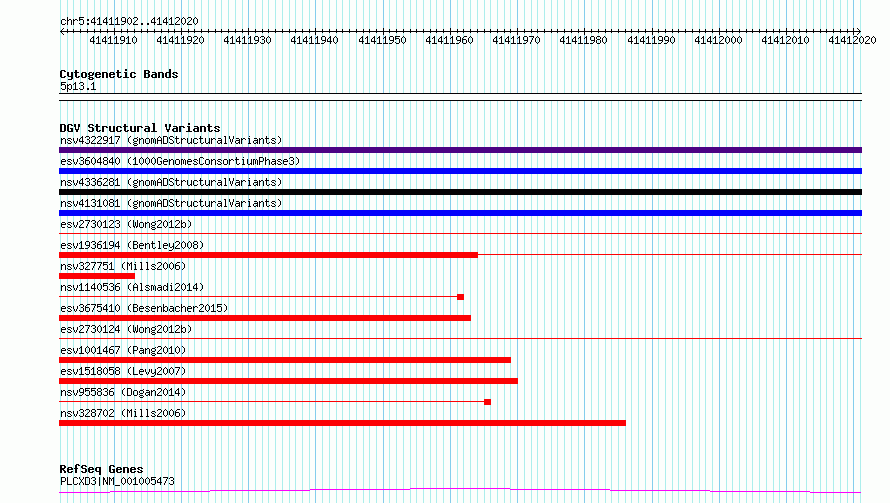Click the red esv1001467 variant bar
This screenshot has height=503, width=890.
click(285, 360)
